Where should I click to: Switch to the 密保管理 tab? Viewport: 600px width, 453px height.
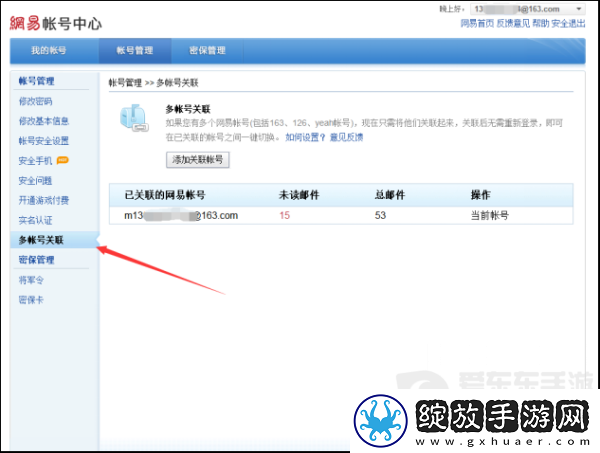pyautogui.click(x=207, y=51)
